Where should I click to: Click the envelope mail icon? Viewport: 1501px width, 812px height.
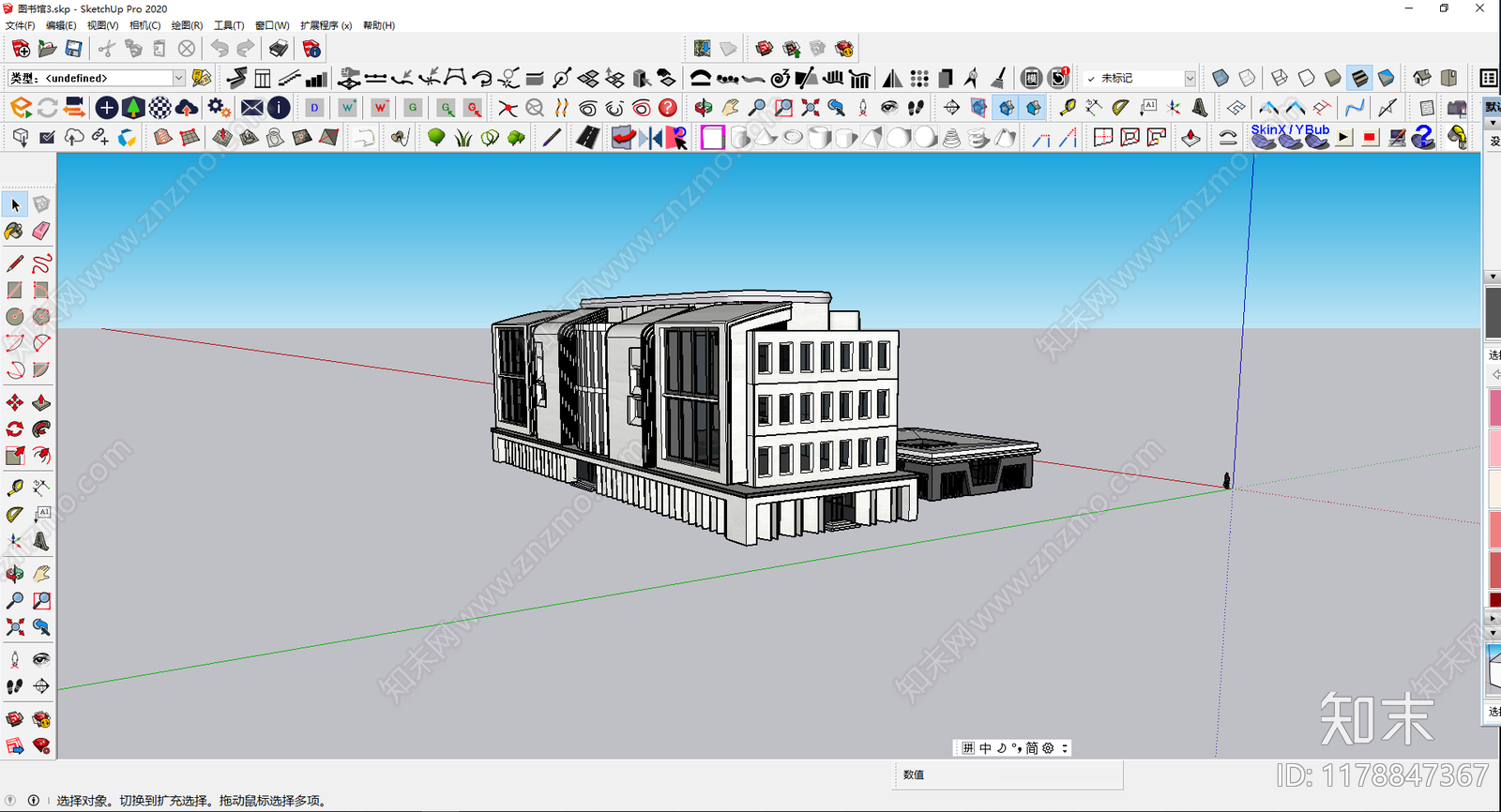[251, 108]
